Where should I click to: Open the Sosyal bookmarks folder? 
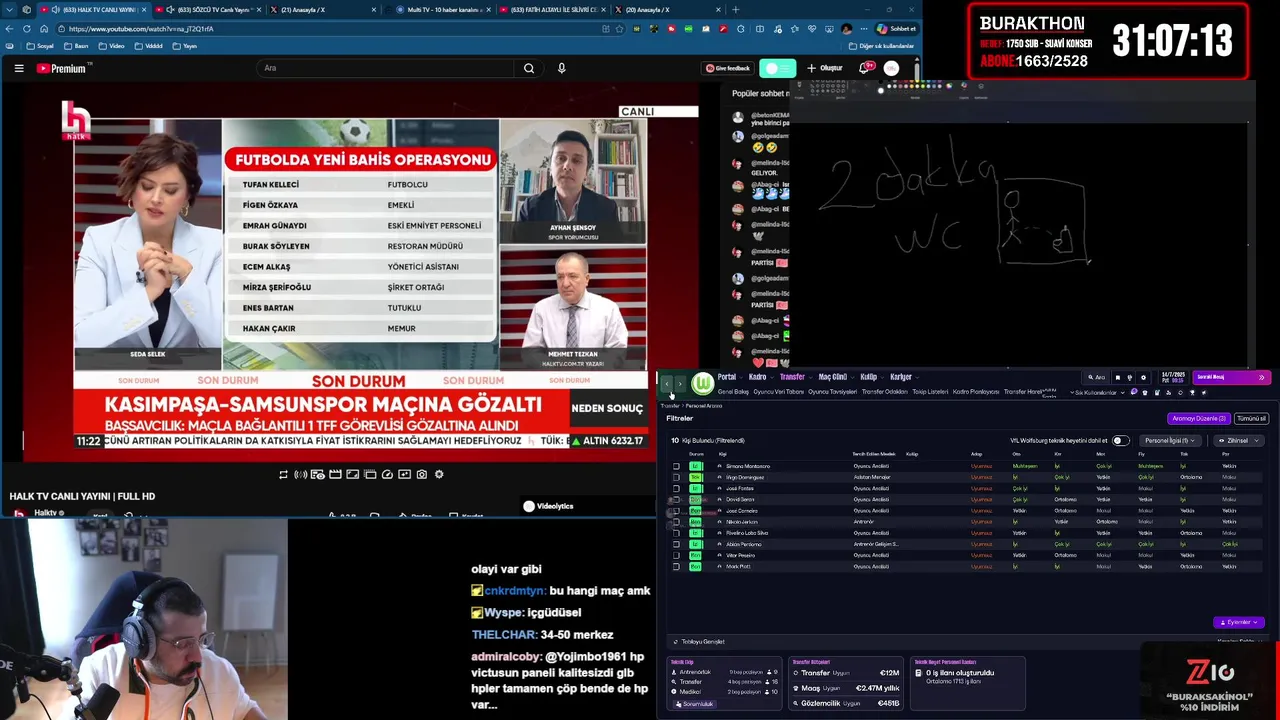coord(40,46)
